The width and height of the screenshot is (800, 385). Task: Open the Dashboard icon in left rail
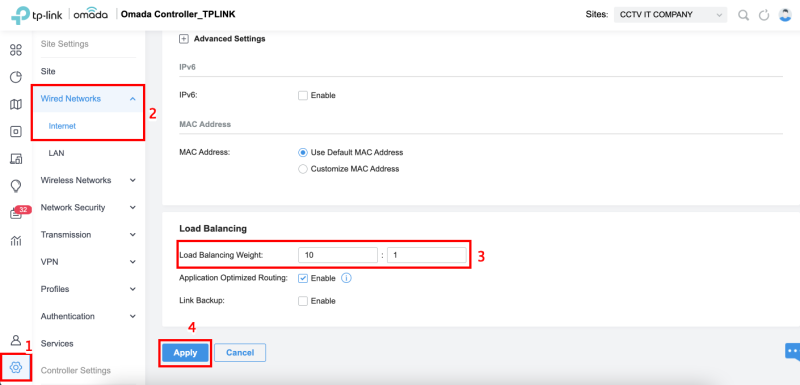(x=16, y=50)
